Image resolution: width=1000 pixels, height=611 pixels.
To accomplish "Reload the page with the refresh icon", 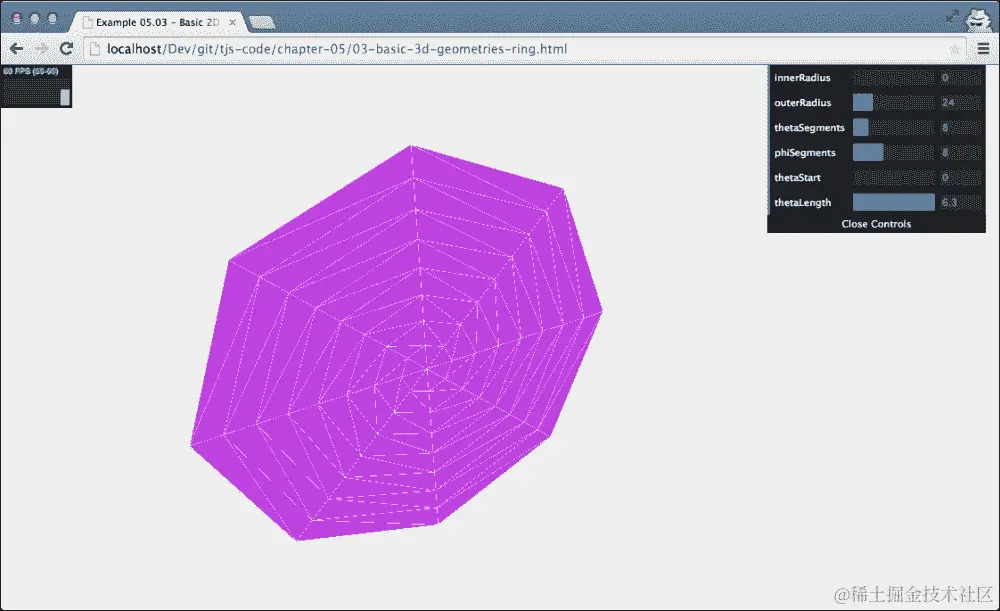I will click(x=66, y=48).
